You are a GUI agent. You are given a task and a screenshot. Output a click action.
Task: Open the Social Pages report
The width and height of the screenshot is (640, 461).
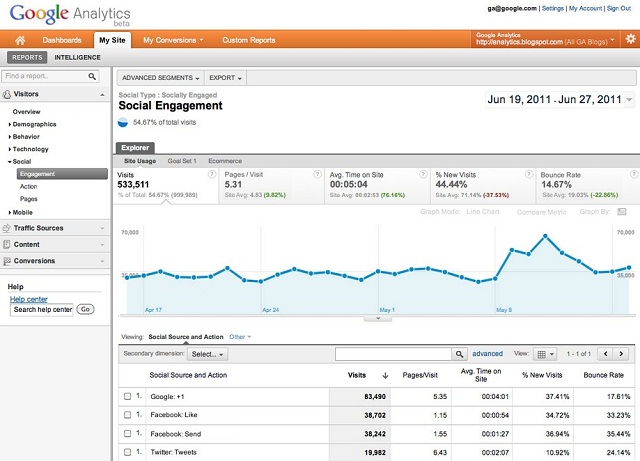[x=29, y=199]
